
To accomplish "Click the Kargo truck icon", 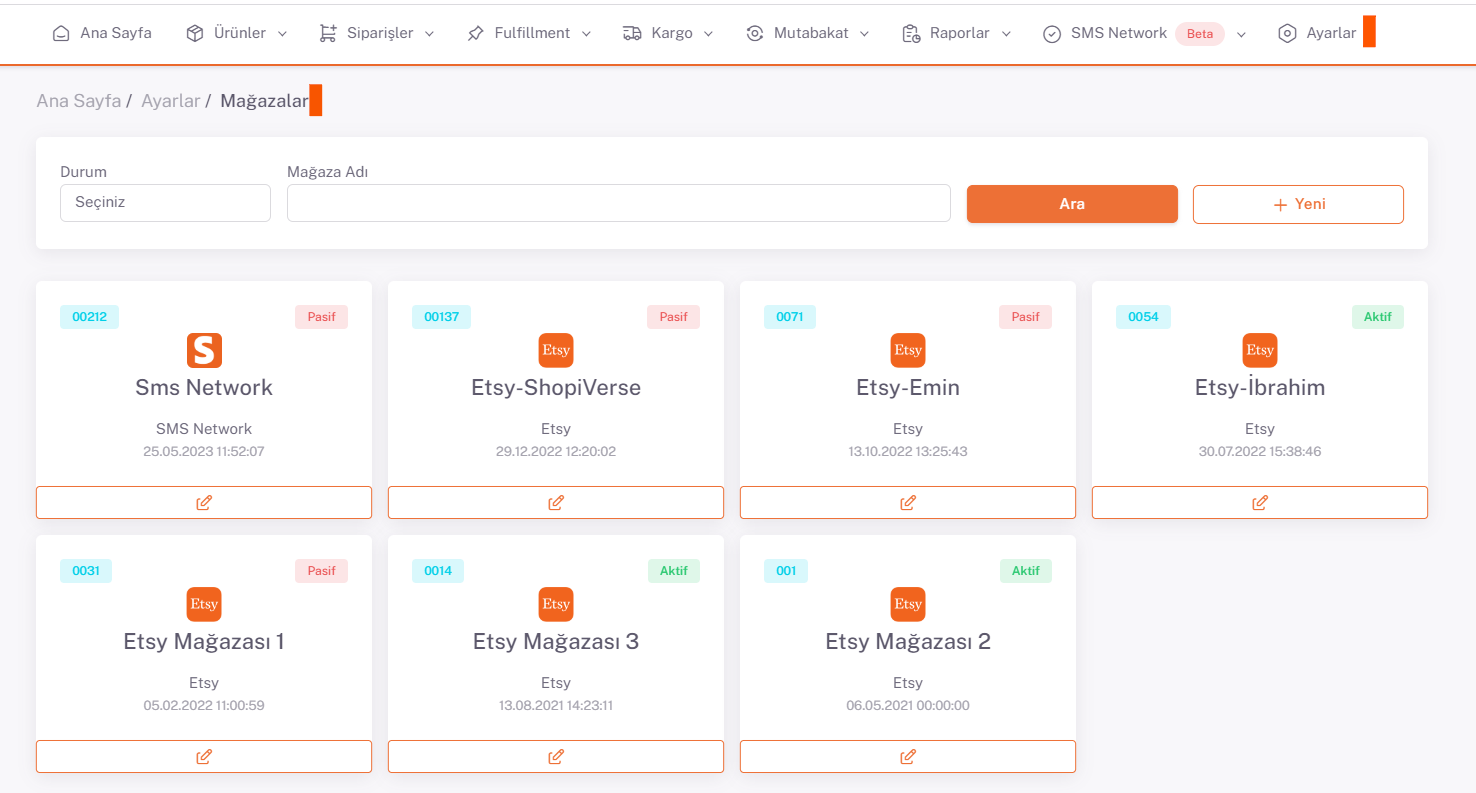I will tap(632, 33).
